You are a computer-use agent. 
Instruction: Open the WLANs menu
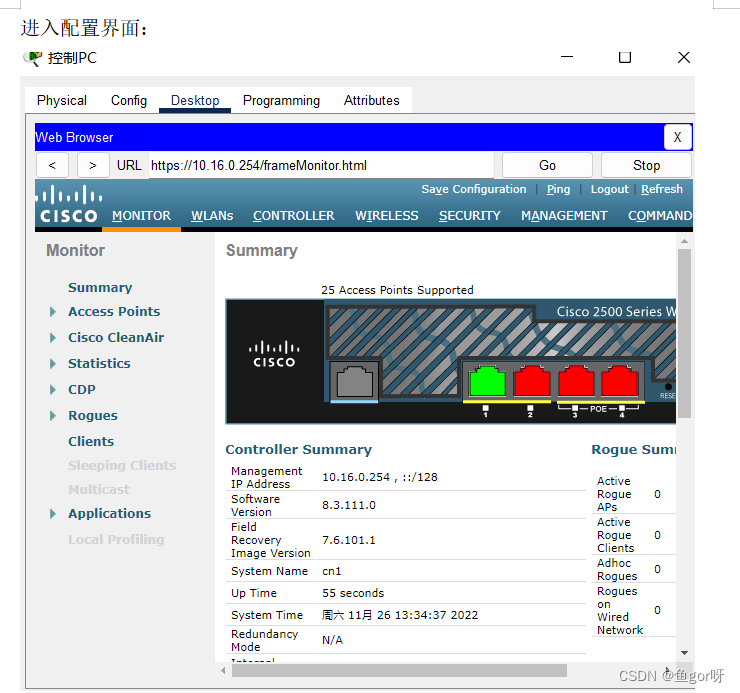(212, 216)
